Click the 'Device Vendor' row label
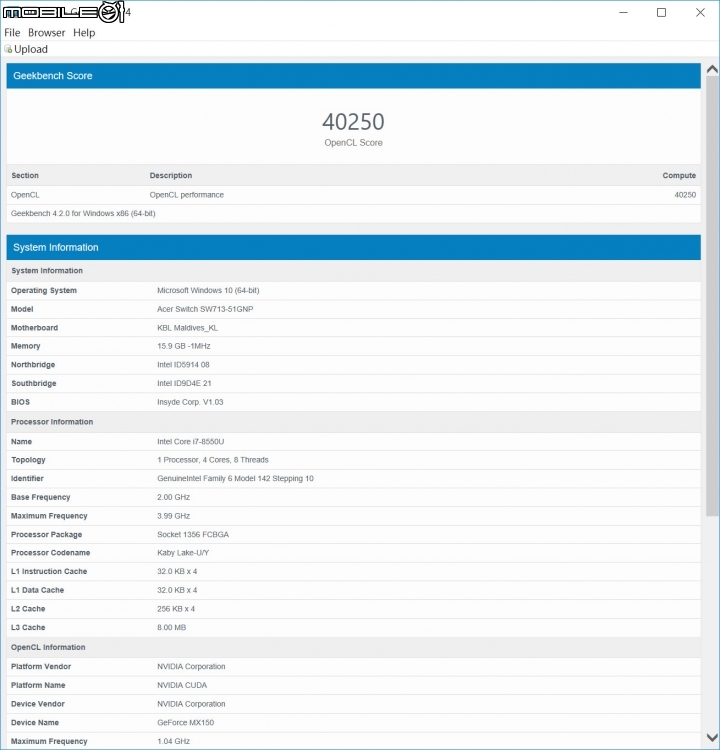The height and width of the screenshot is (750, 720). point(37,704)
